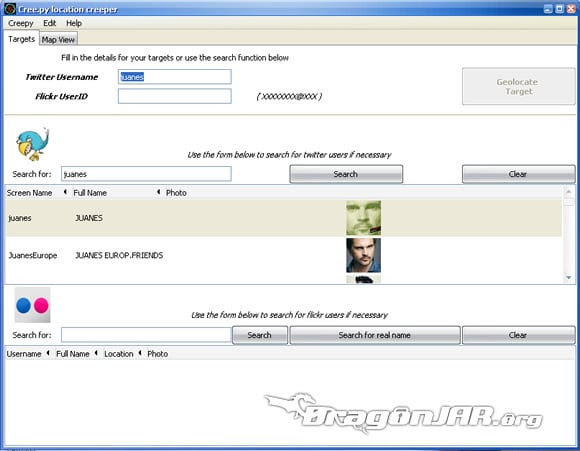Viewport: 580px width, 451px height.
Task: Click the JuanesEurope profile photo
Action: pyautogui.click(x=363, y=255)
